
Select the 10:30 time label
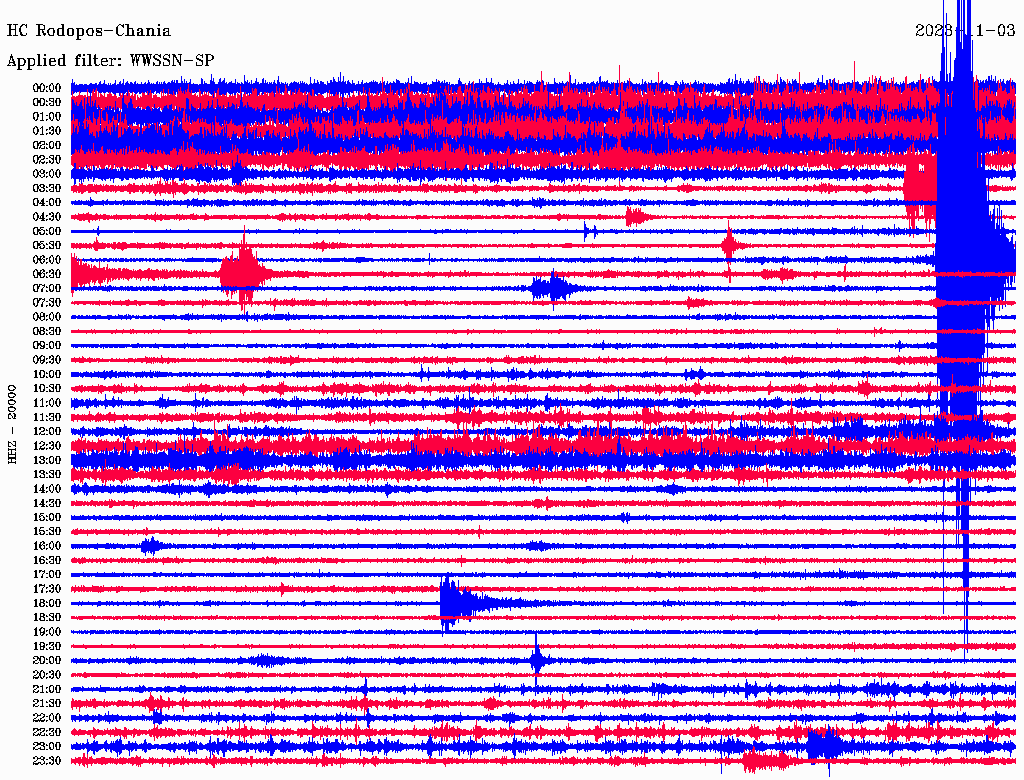[46, 389]
